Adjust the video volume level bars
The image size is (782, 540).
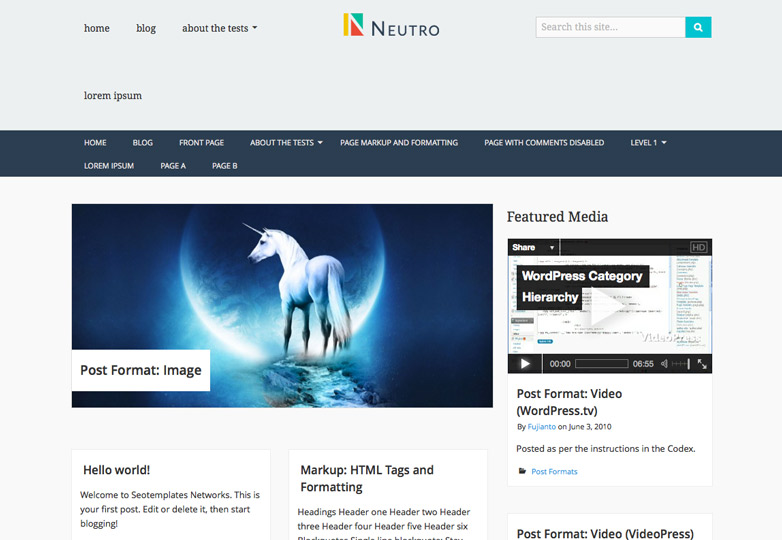point(681,364)
